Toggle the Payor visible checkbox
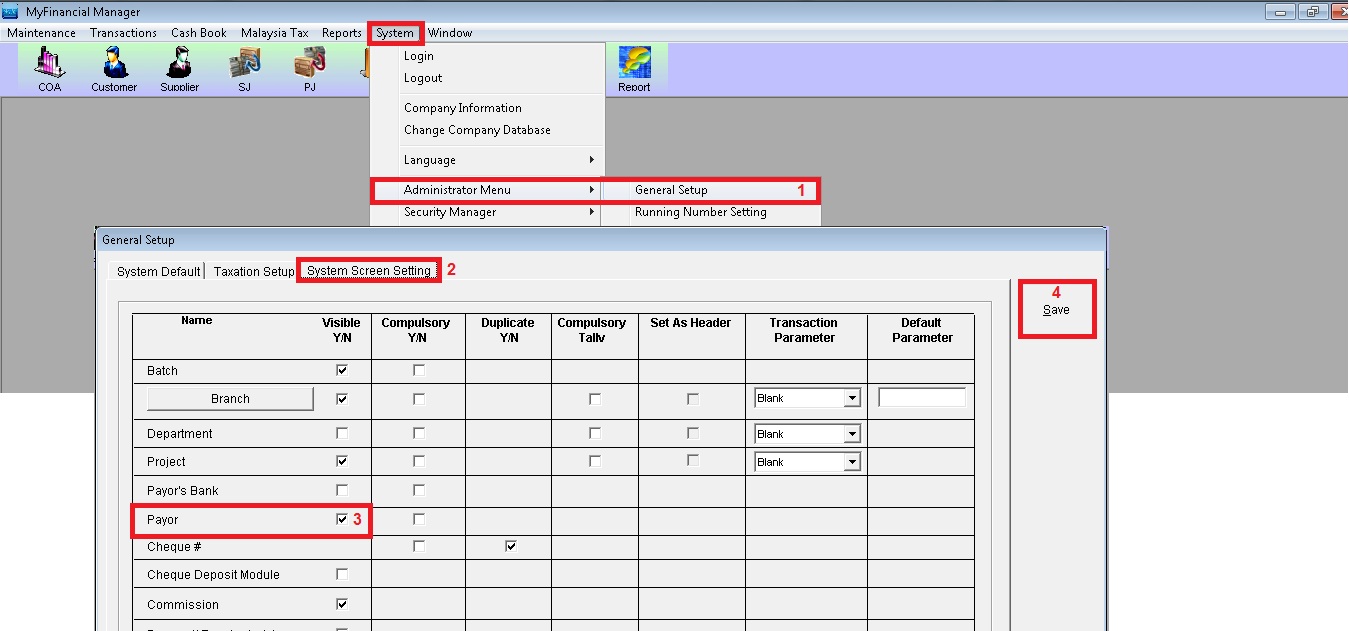This screenshot has height=631, width=1349. pyautogui.click(x=342, y=520)
